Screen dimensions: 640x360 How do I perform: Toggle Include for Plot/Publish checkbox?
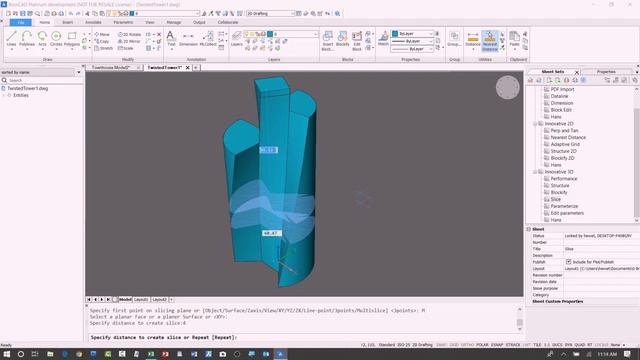[x=568, y=262]
